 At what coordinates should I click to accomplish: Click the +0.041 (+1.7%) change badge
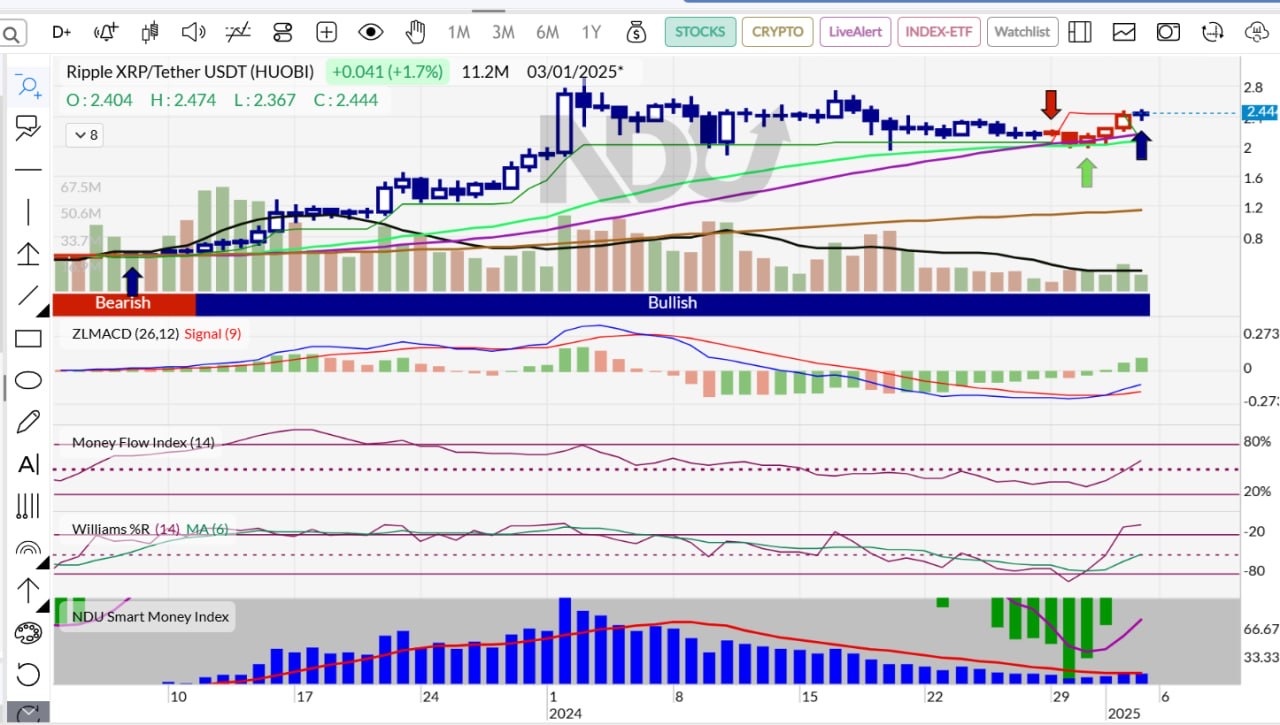coord(390,72)
